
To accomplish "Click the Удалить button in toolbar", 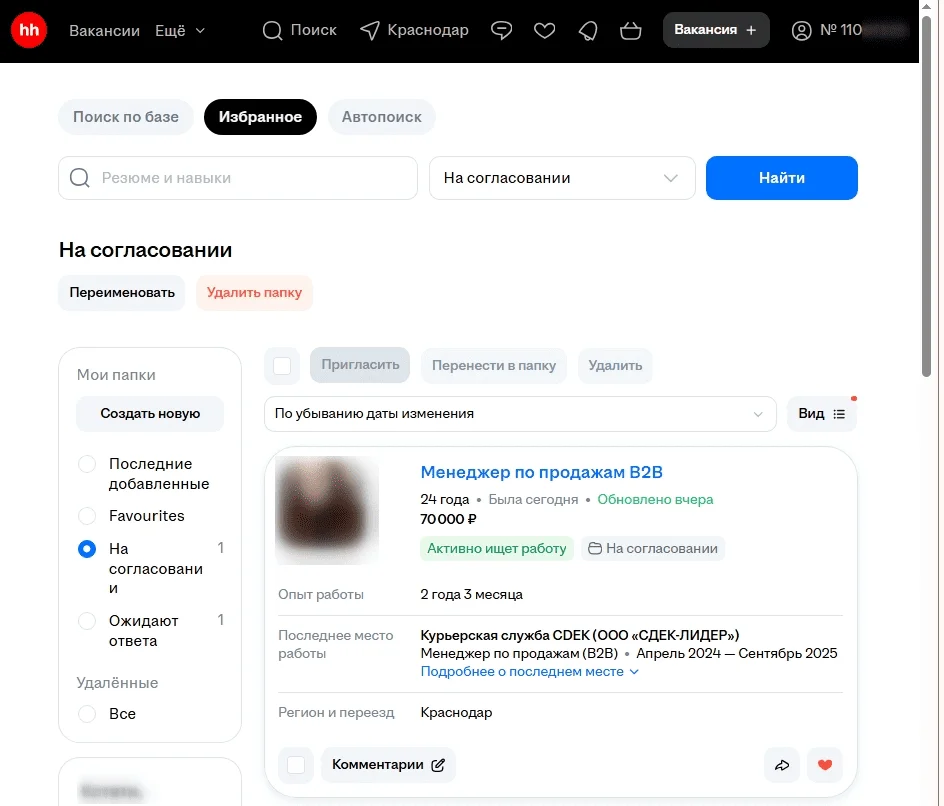I will pos(615,365).
